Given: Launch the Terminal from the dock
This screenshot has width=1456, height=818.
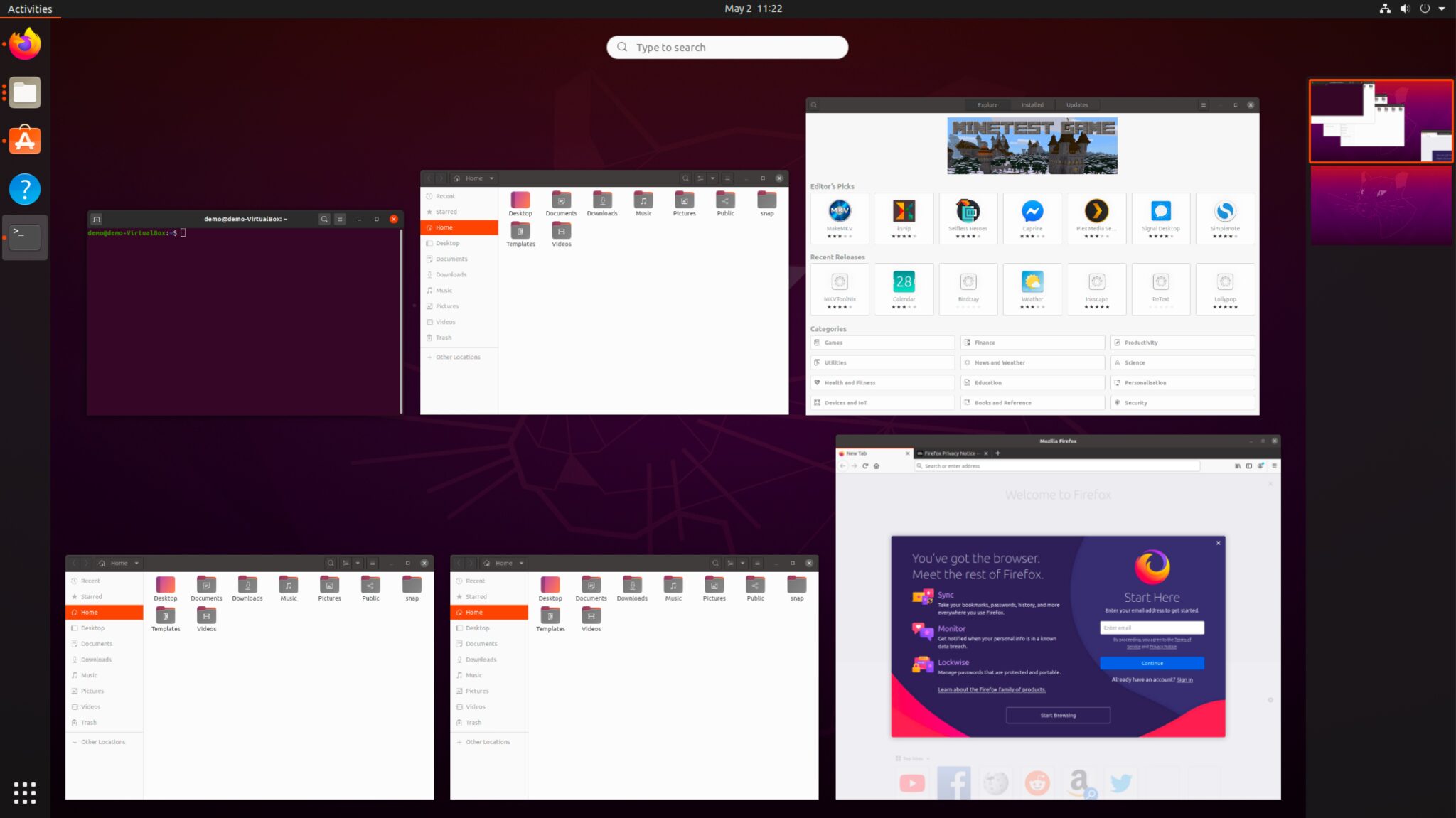Looking at the screenshot, I should [x=24, y=237].
